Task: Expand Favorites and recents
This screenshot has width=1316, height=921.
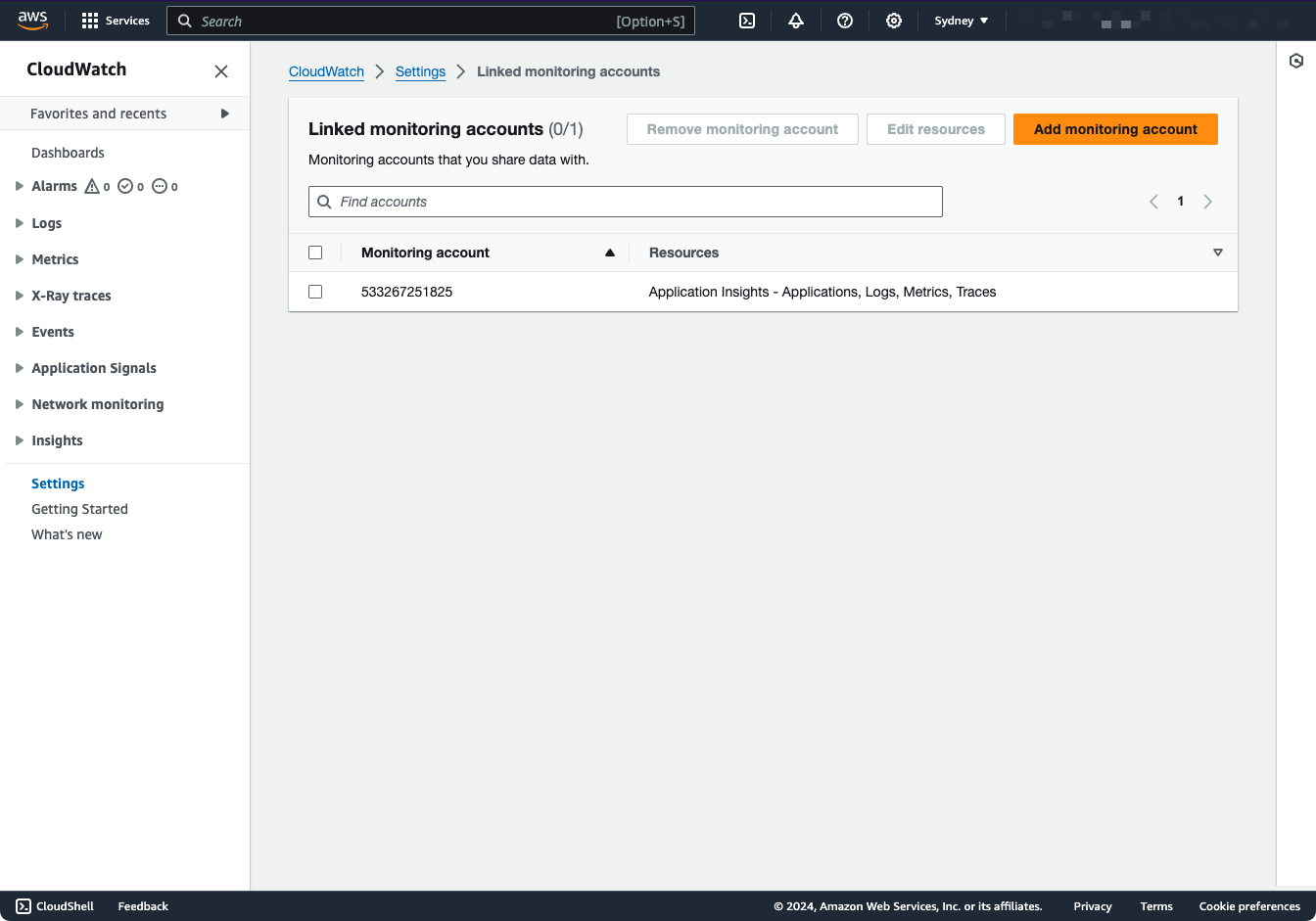Action: tap(225, 114)
